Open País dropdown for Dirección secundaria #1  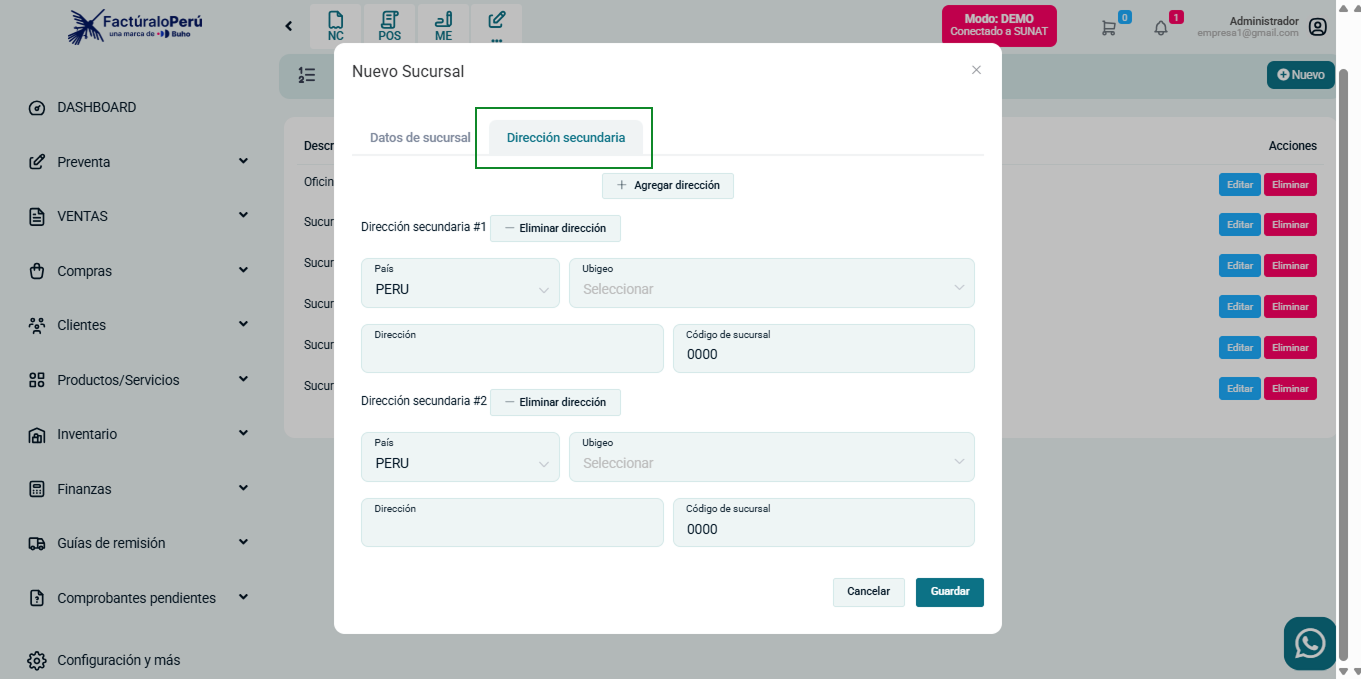pos(460,289)
